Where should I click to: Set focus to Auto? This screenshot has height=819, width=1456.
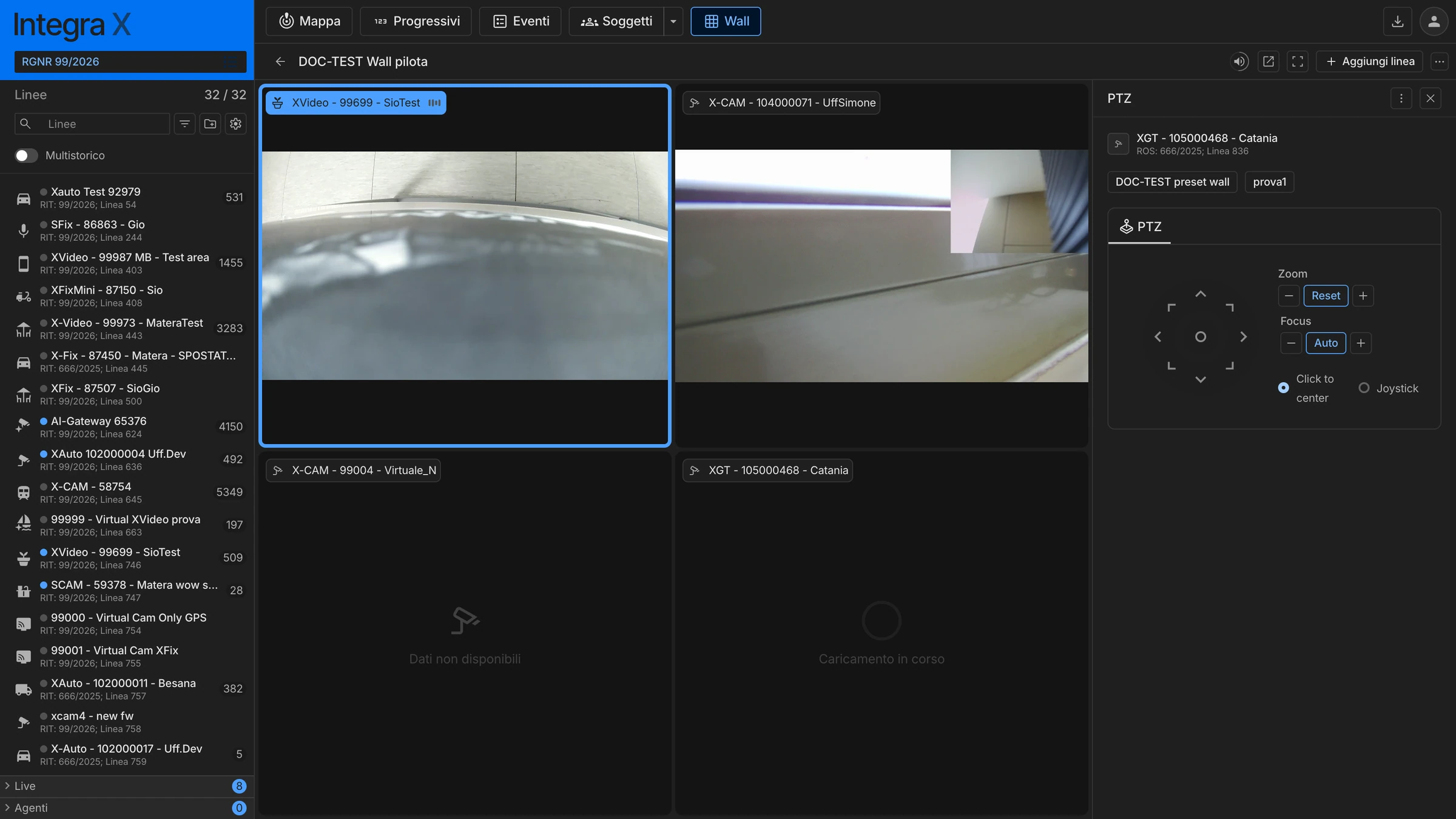point(1326,343)
